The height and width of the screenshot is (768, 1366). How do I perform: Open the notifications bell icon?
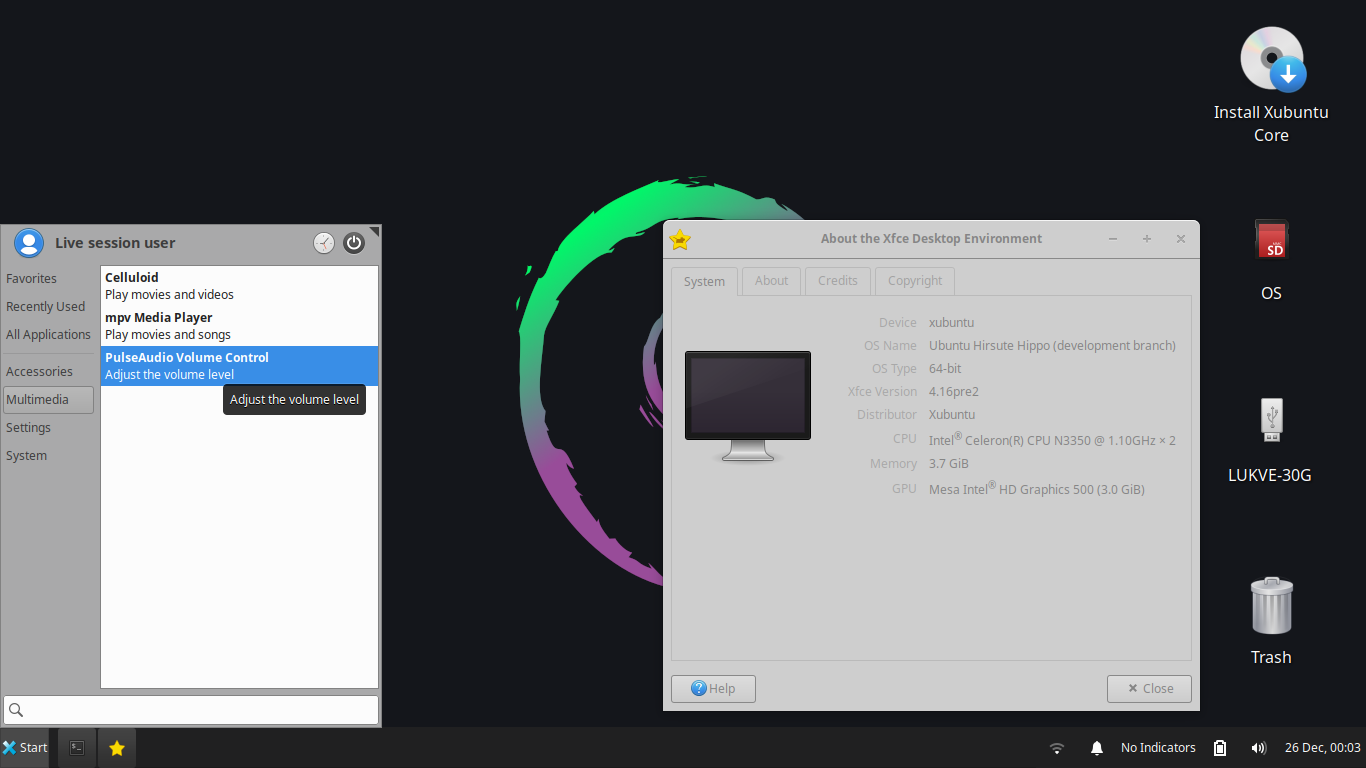(1097, 748)
